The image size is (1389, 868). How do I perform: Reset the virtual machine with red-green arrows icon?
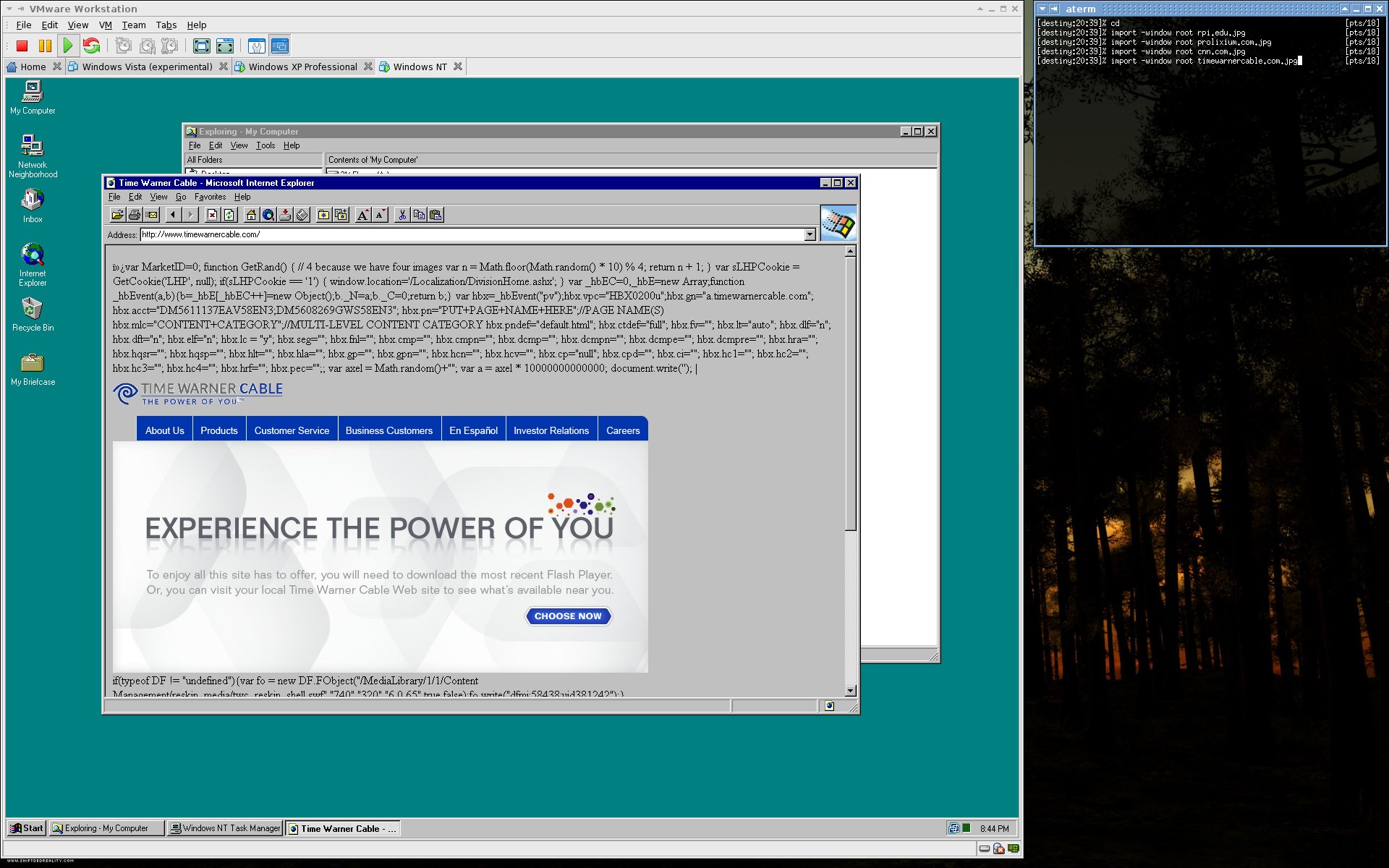click(x=91, y=46)
